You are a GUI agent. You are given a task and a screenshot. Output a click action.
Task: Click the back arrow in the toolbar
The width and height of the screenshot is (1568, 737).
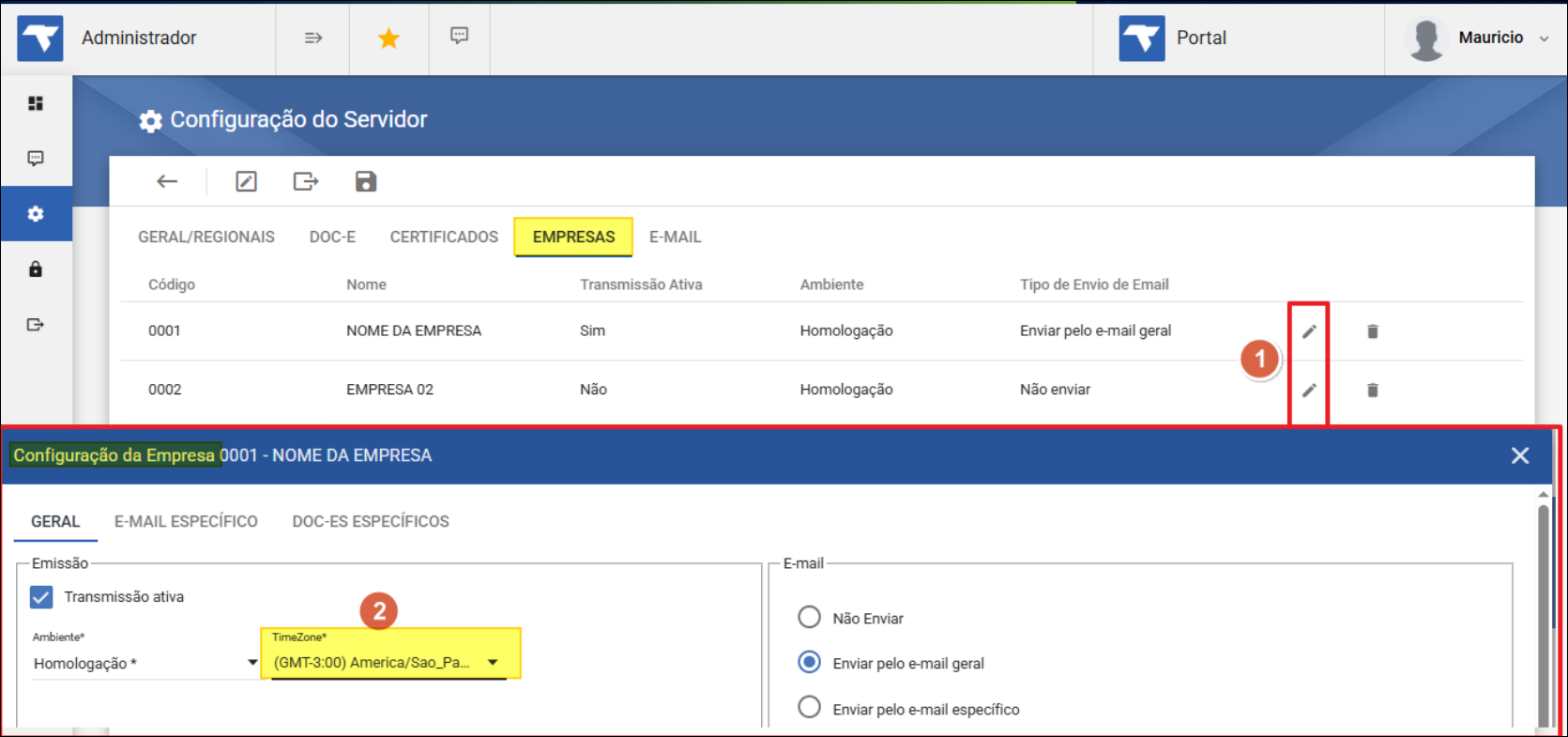click(167, 181)
